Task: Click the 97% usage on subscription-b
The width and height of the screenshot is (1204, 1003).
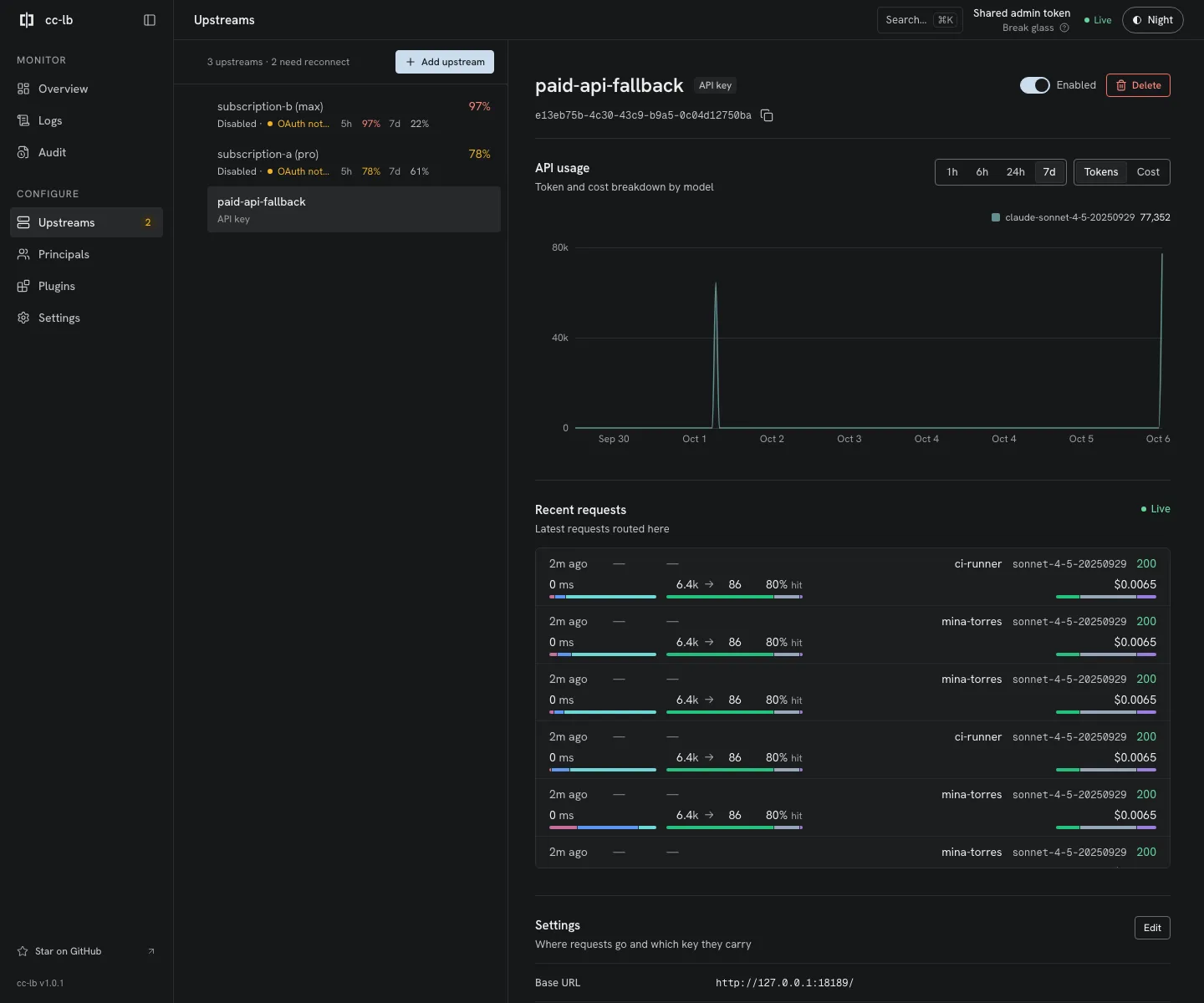Action: click(x=479, y=106)
